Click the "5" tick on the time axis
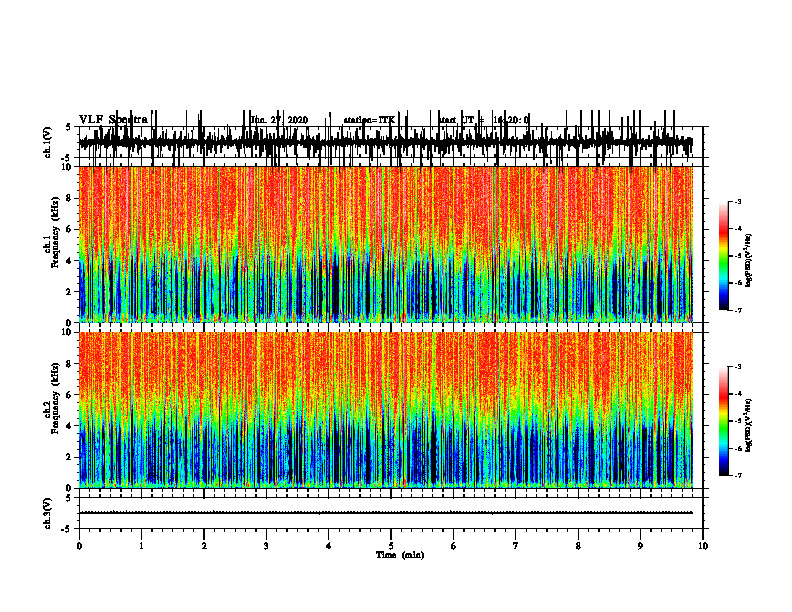The width and height of the screenshot is (792, 612). (x=391, y=546)
